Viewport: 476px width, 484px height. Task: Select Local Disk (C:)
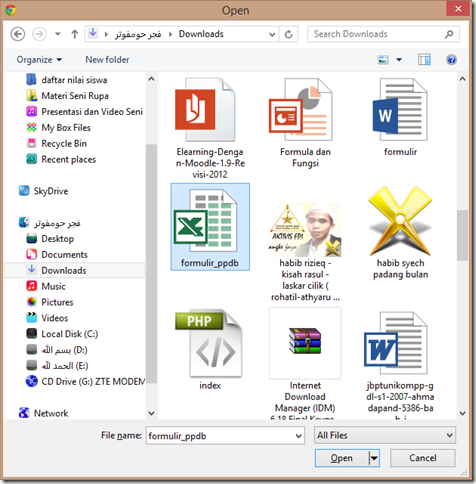coord(62,334)
